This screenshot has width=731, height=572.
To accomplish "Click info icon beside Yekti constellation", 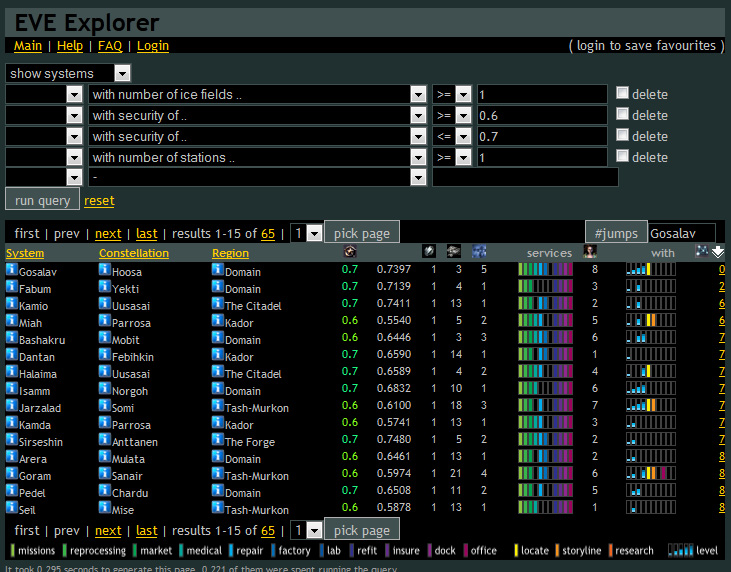I will click(x=105, y=287).
